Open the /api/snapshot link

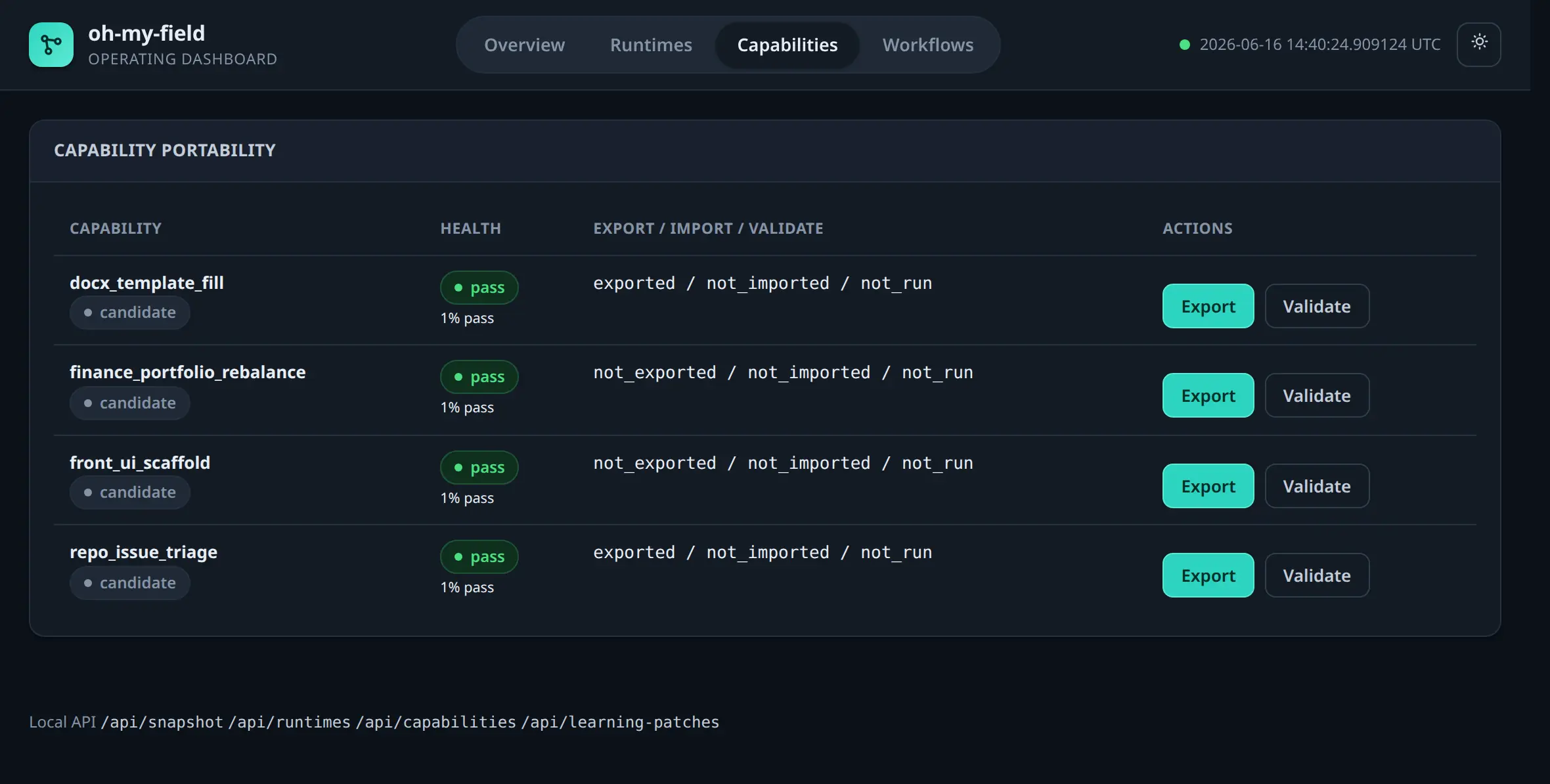[162, 722]
